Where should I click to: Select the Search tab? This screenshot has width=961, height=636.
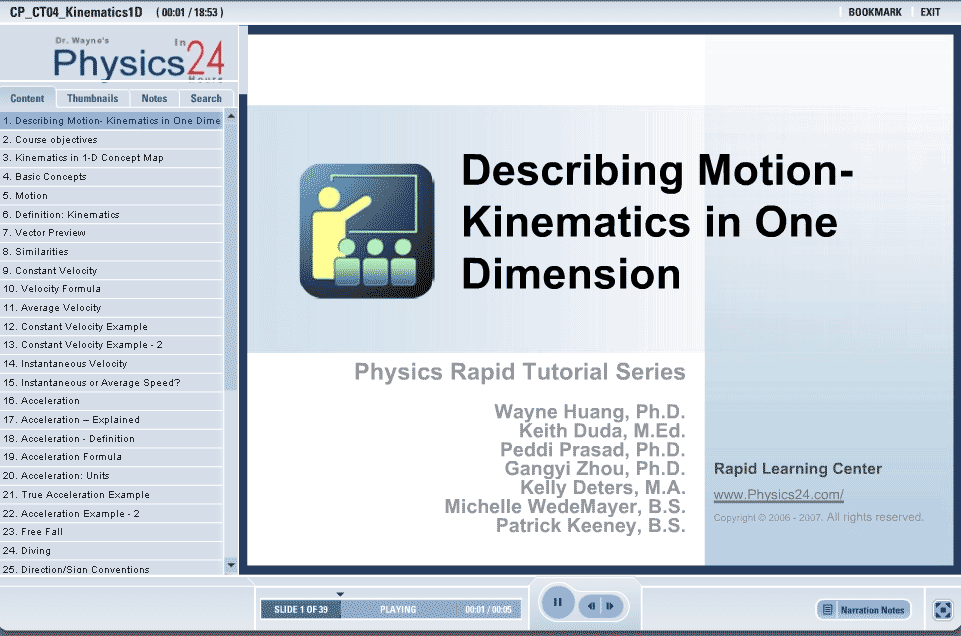pyautogui.click(x=206, y=98)
